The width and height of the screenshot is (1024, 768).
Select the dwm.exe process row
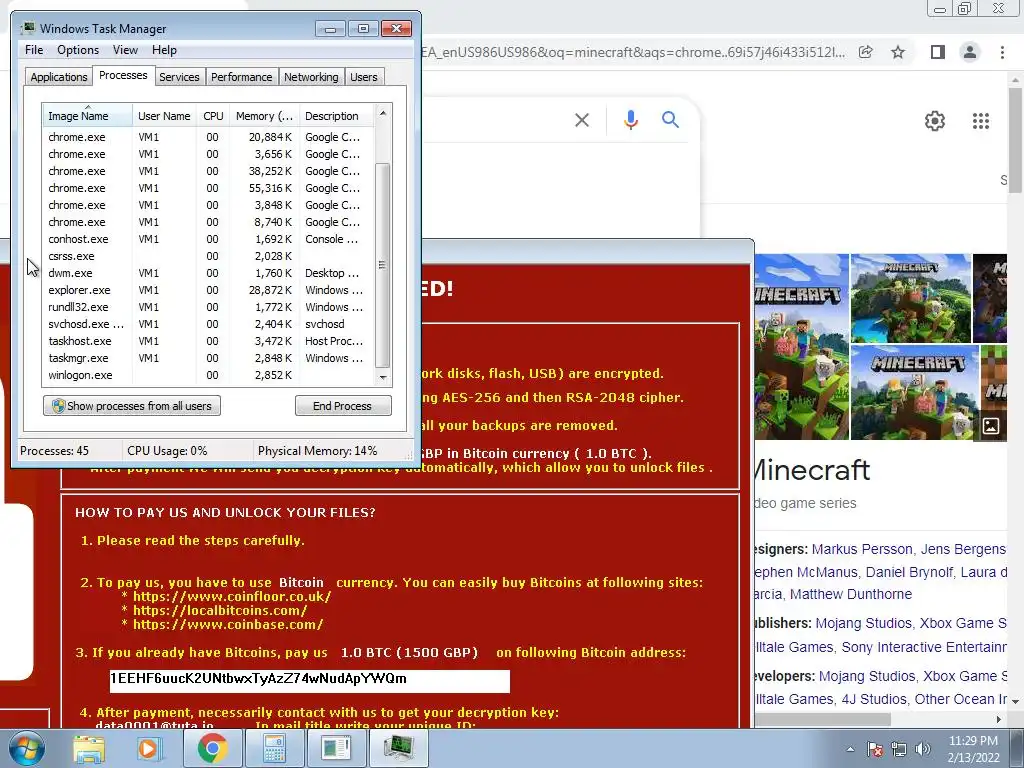point(209,273)
